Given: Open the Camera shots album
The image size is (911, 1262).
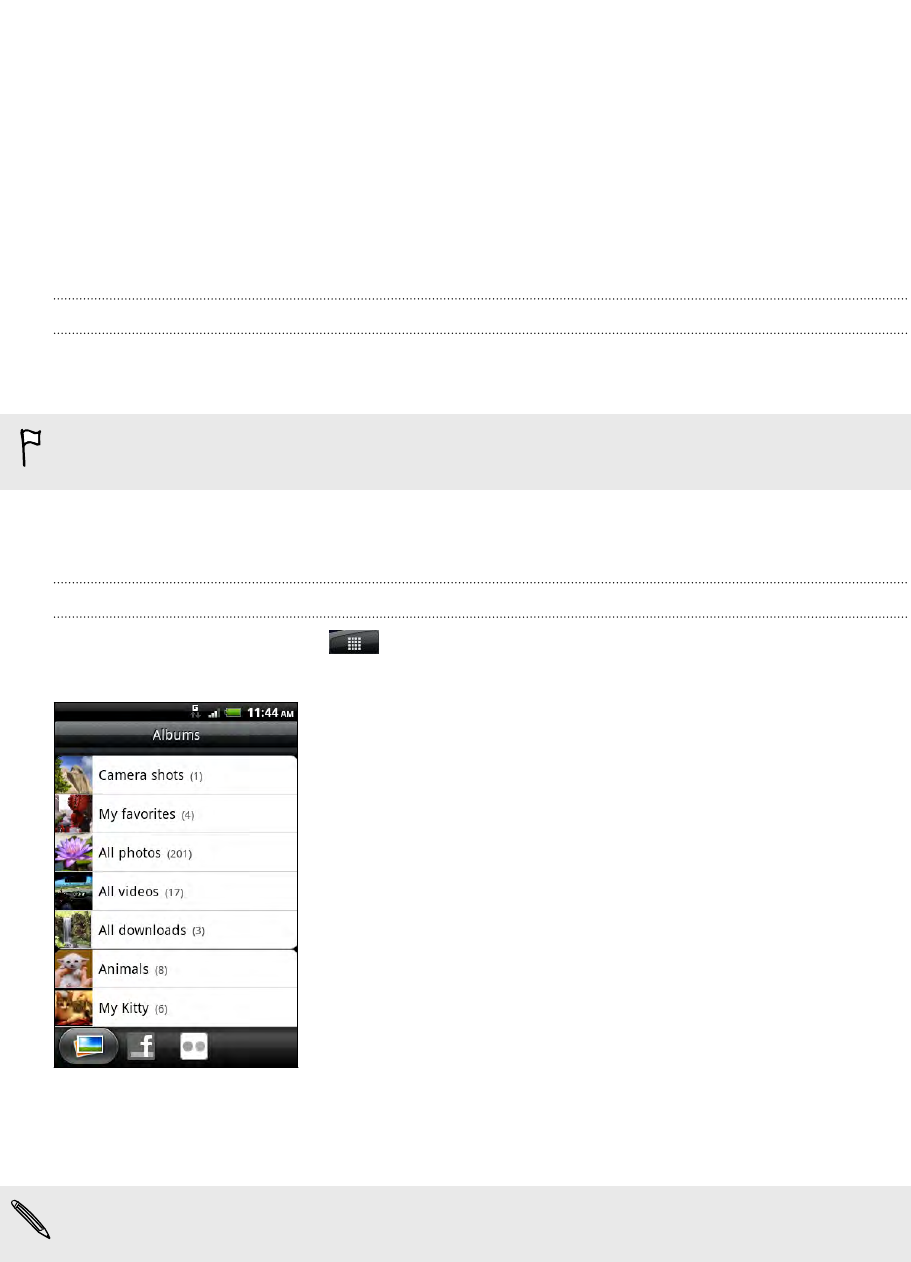Looking at the screenshot, I should pos(176,775).
